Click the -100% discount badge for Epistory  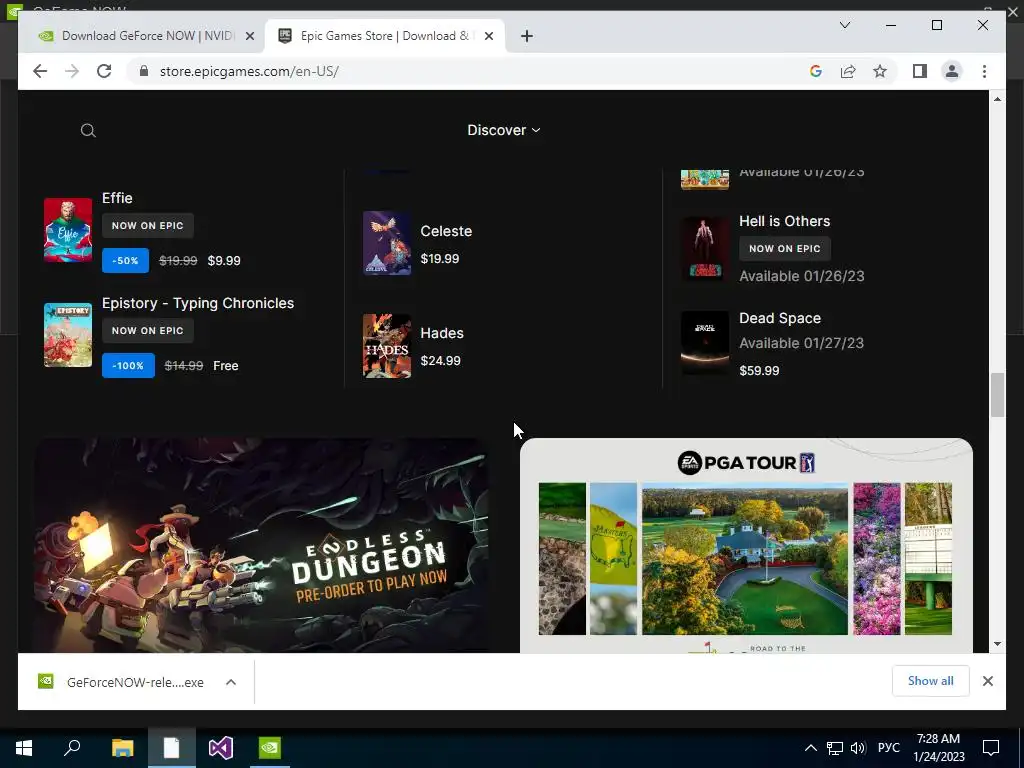pyautogui.click(x=128, y=366)
